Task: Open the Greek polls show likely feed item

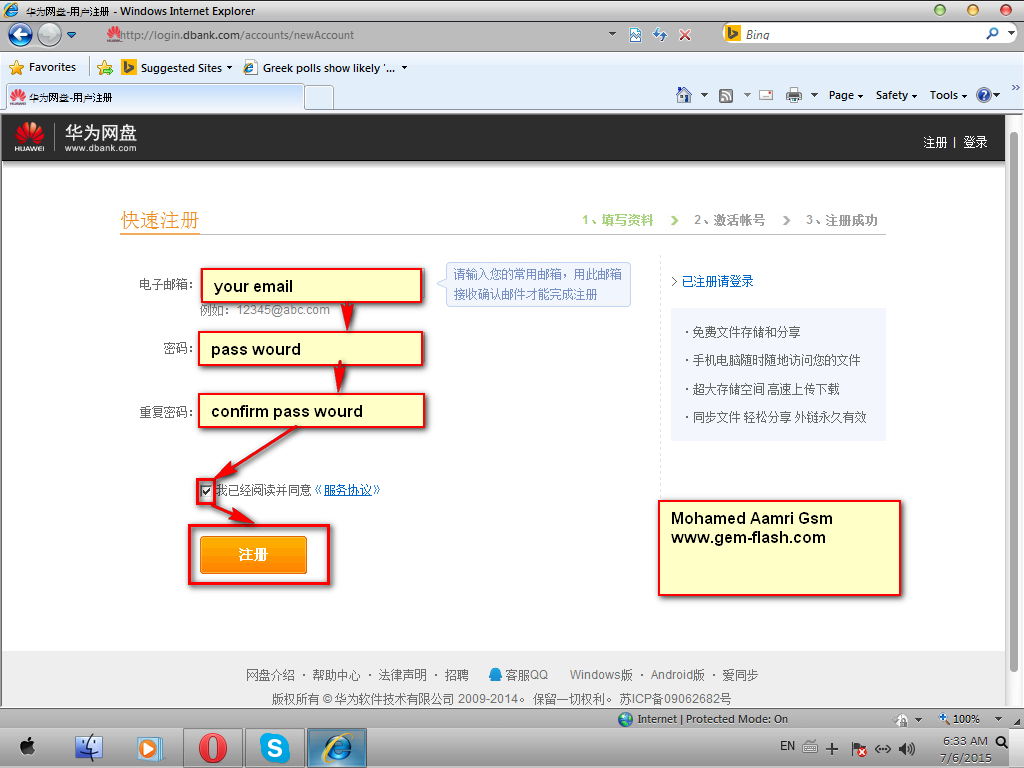Action: pos(319,67)
